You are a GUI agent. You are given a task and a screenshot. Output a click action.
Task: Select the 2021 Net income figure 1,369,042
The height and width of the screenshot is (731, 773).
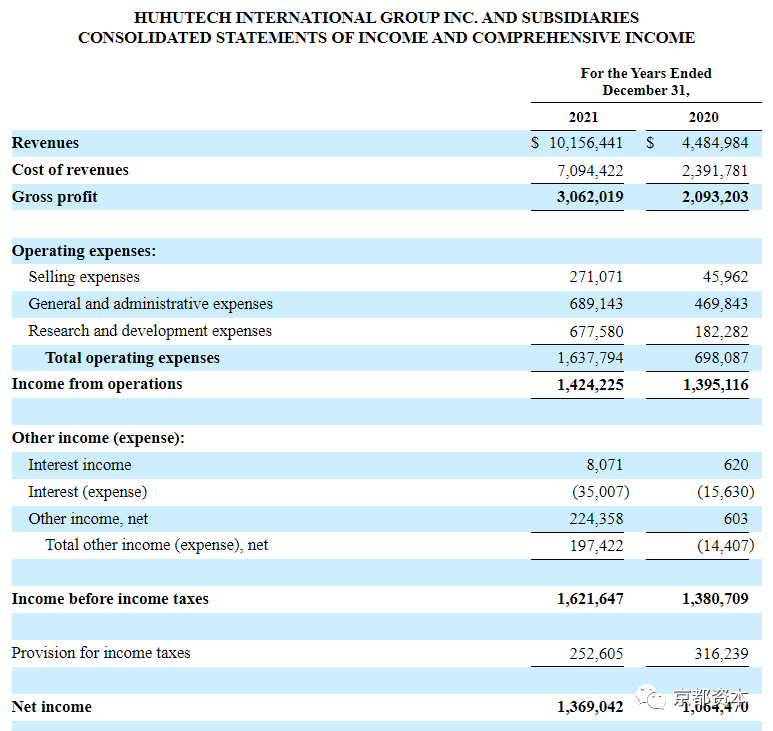tap(590, 707)
